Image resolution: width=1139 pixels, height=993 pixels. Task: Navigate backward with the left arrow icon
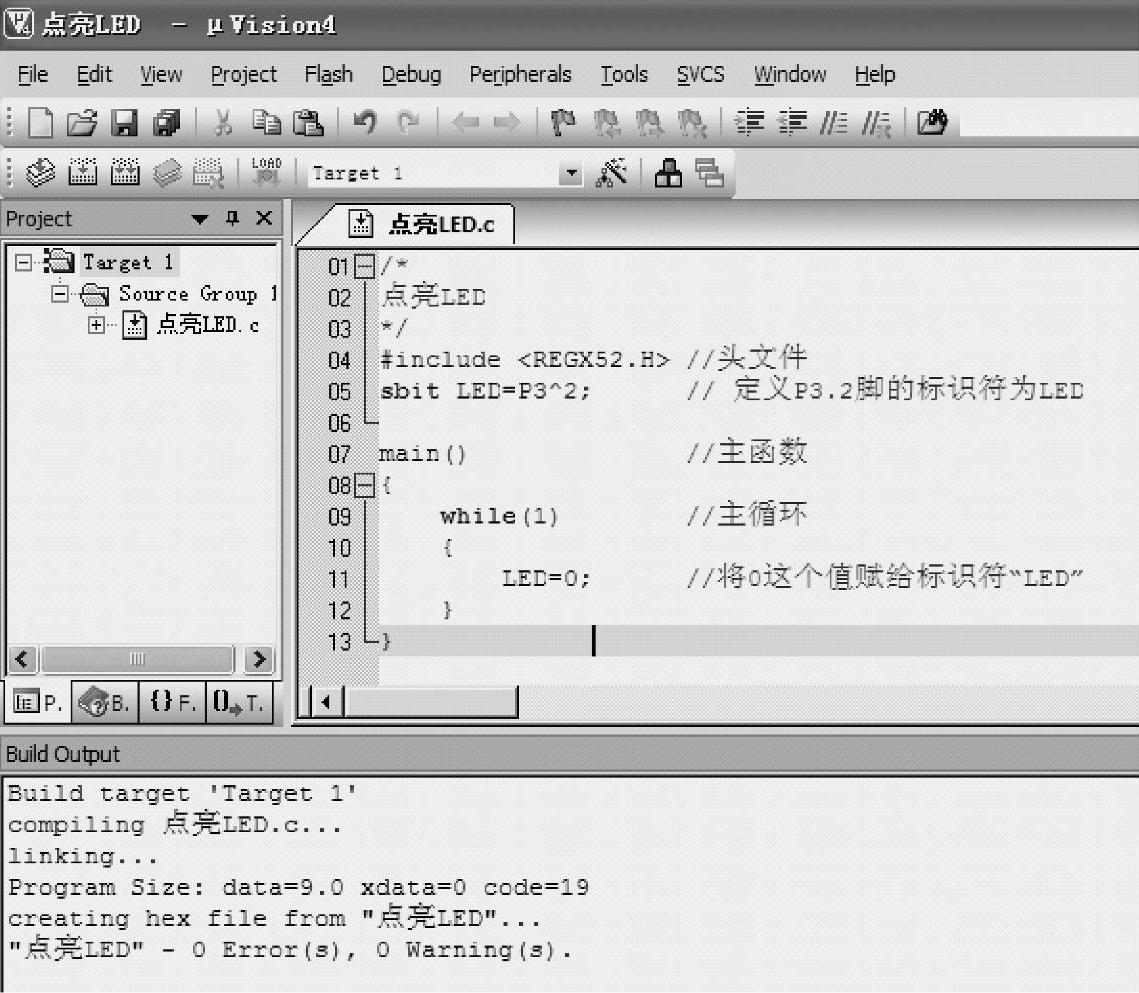click(x=465, y=123)
